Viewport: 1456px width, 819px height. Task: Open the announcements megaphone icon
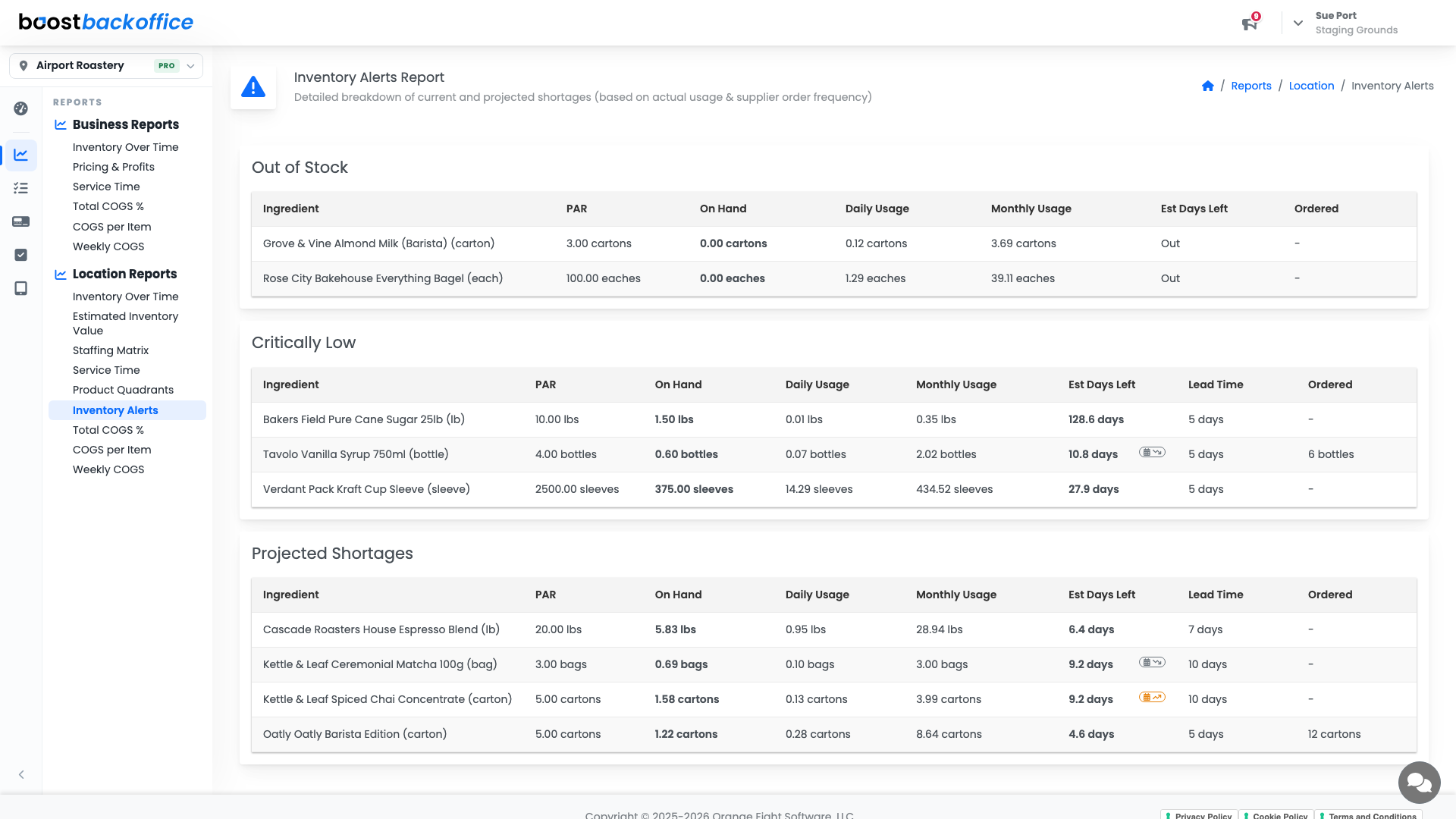[x=1249, y=24]
